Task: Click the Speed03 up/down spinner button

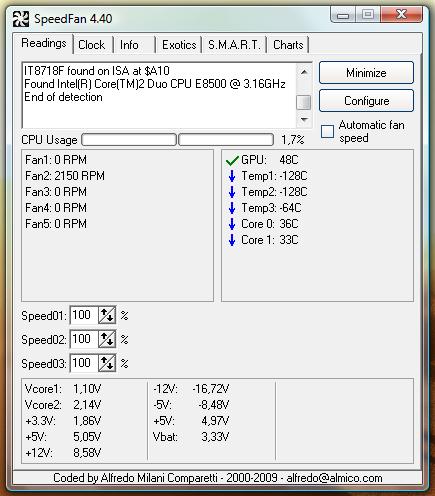Action: pyautogui.click(x=107, y=363)
